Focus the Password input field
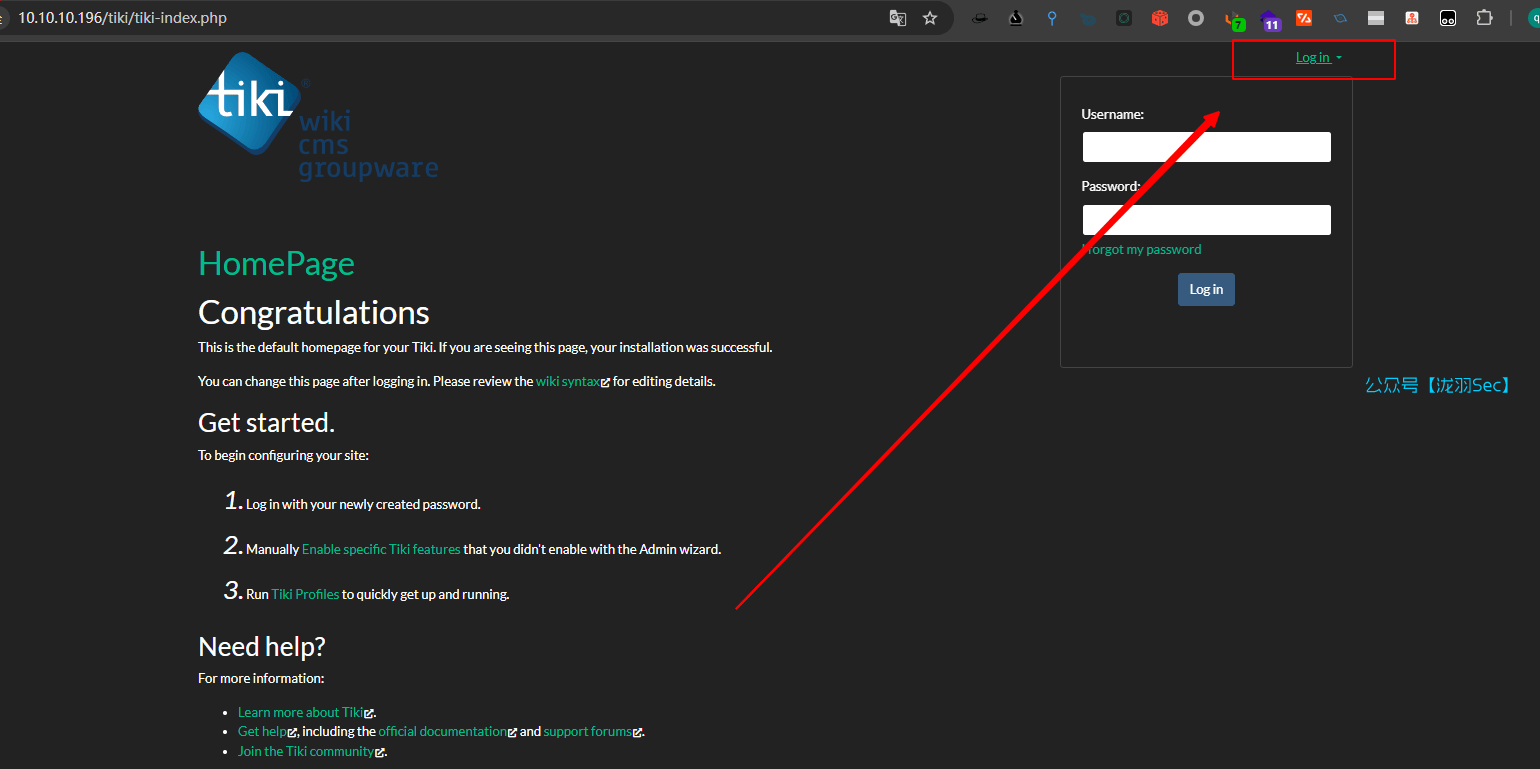The width and height of the screenshot is (1540, 769). coord(1206,220)
